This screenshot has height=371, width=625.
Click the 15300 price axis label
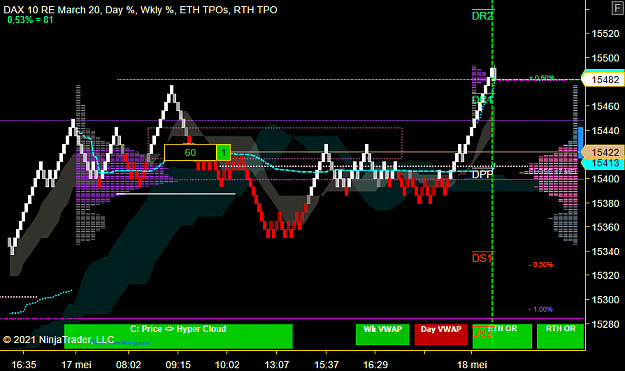605,300
